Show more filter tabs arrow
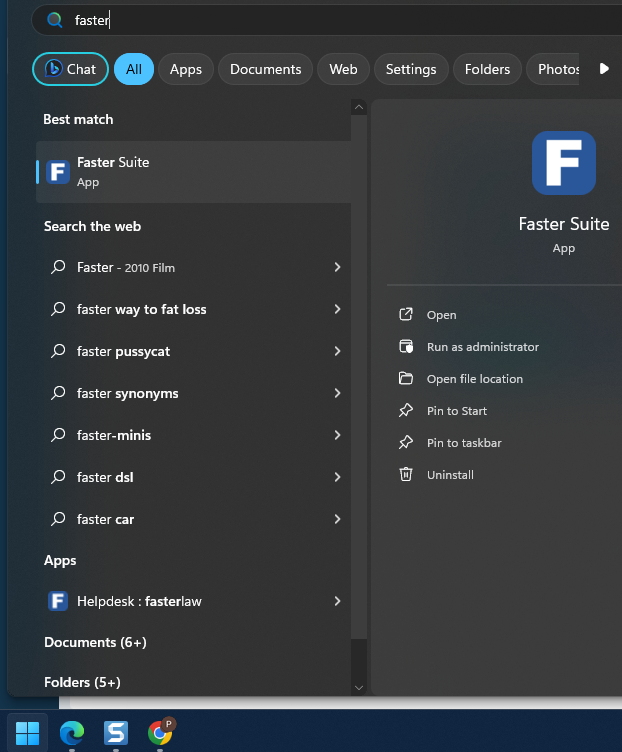622x752 pixels. [604, 69]
